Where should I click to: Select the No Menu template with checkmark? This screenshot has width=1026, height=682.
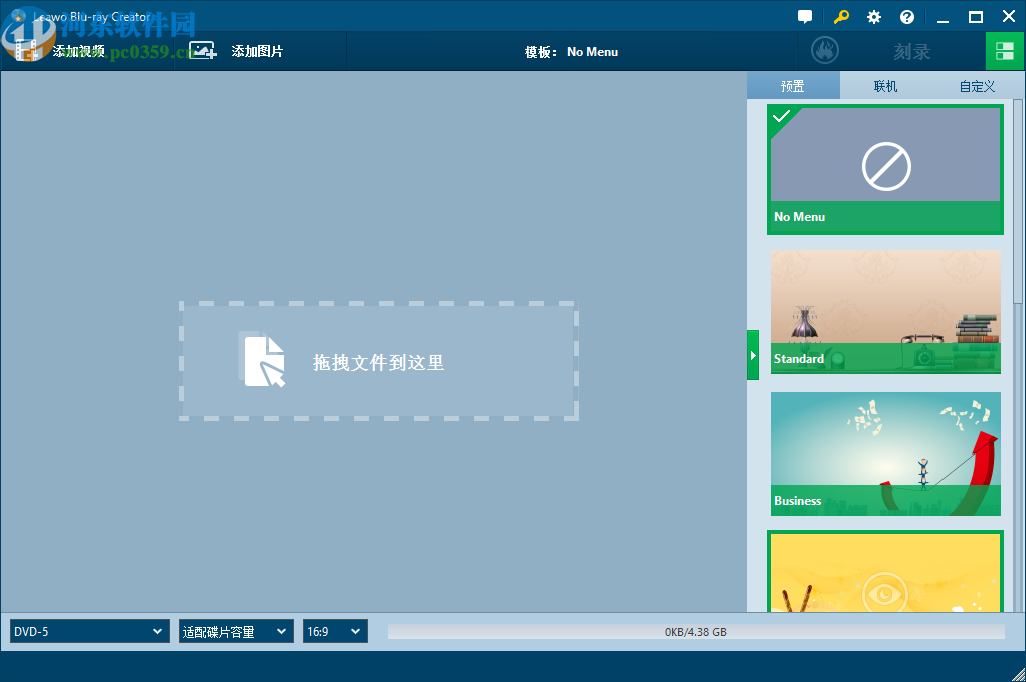tap(885, 168)
